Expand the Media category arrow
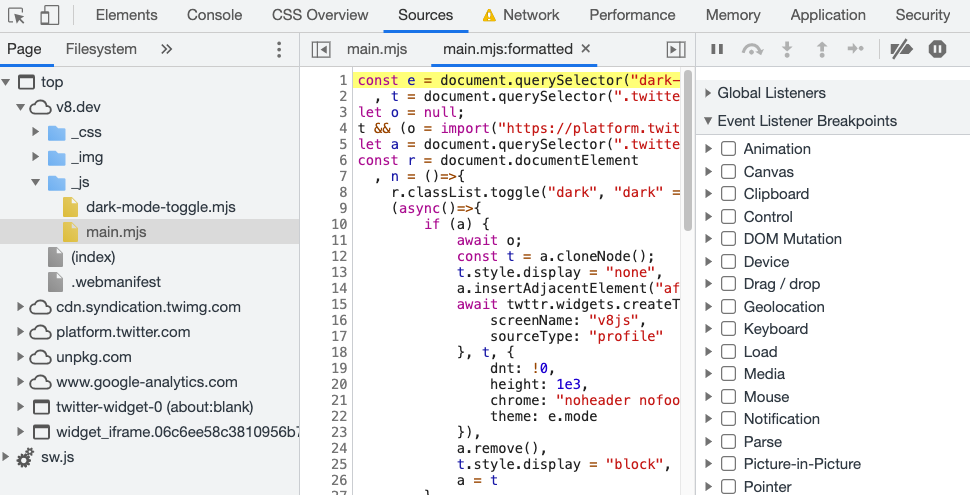Screen dimensions: 970x495 point(709,374)
